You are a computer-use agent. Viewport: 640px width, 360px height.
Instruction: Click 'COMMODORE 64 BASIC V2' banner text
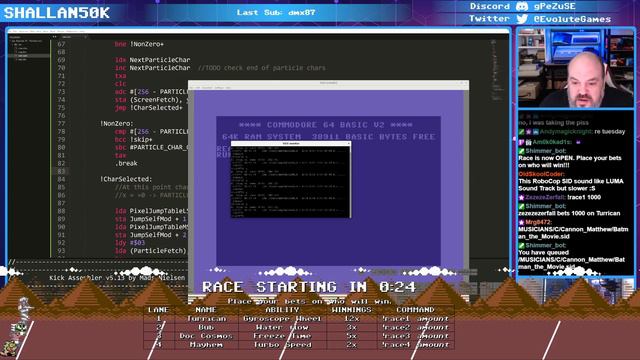pos(326,124)
